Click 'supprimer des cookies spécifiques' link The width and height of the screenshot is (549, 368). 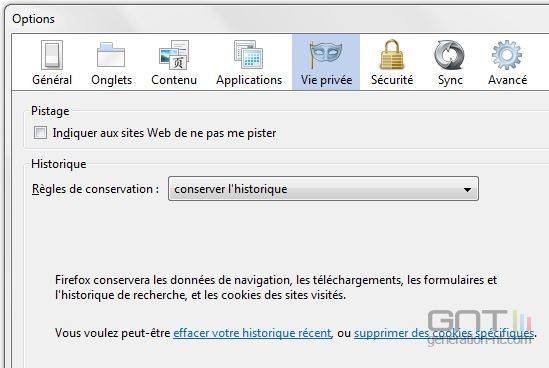coord(444,333)
